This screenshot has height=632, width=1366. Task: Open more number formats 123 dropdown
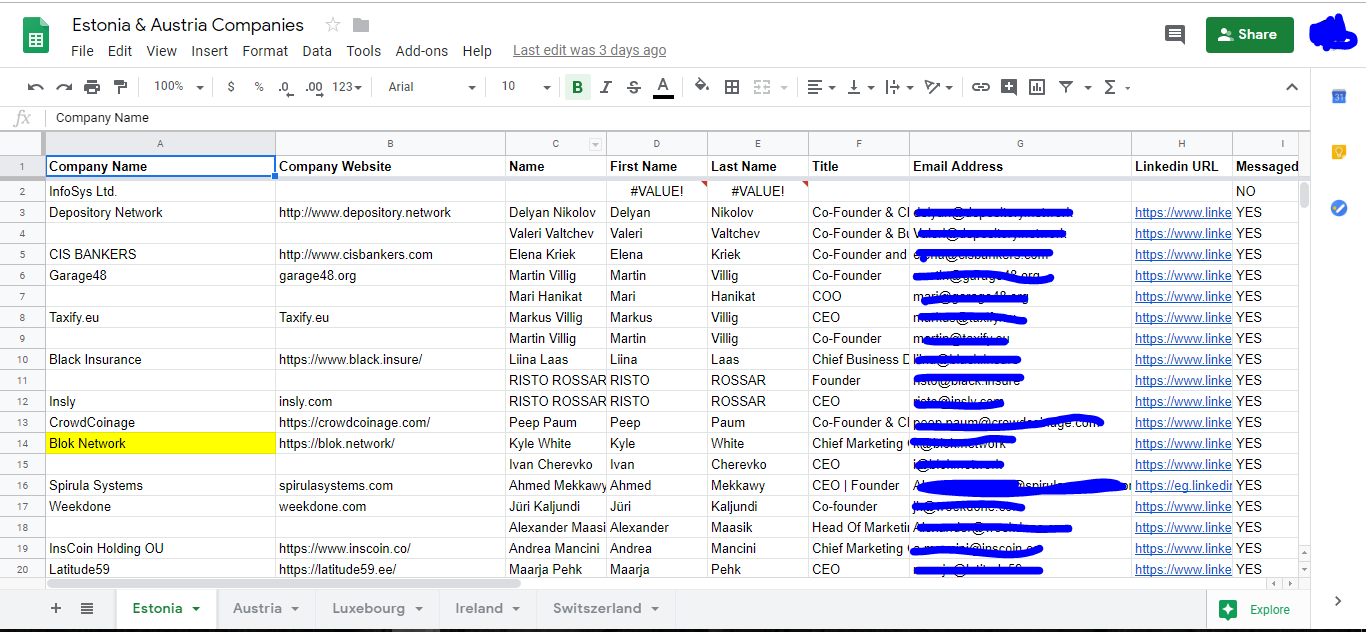[x=348, y=87]
